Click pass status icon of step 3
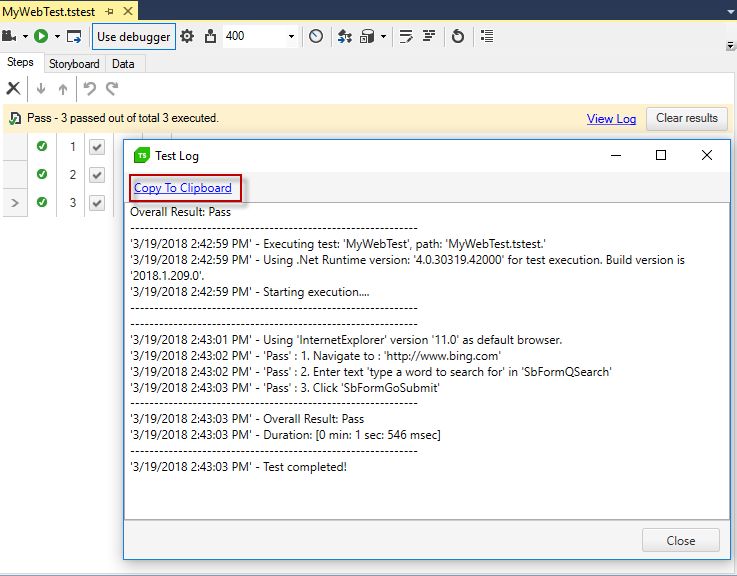This screenshot has width=737, height=576. pos(42,202)
